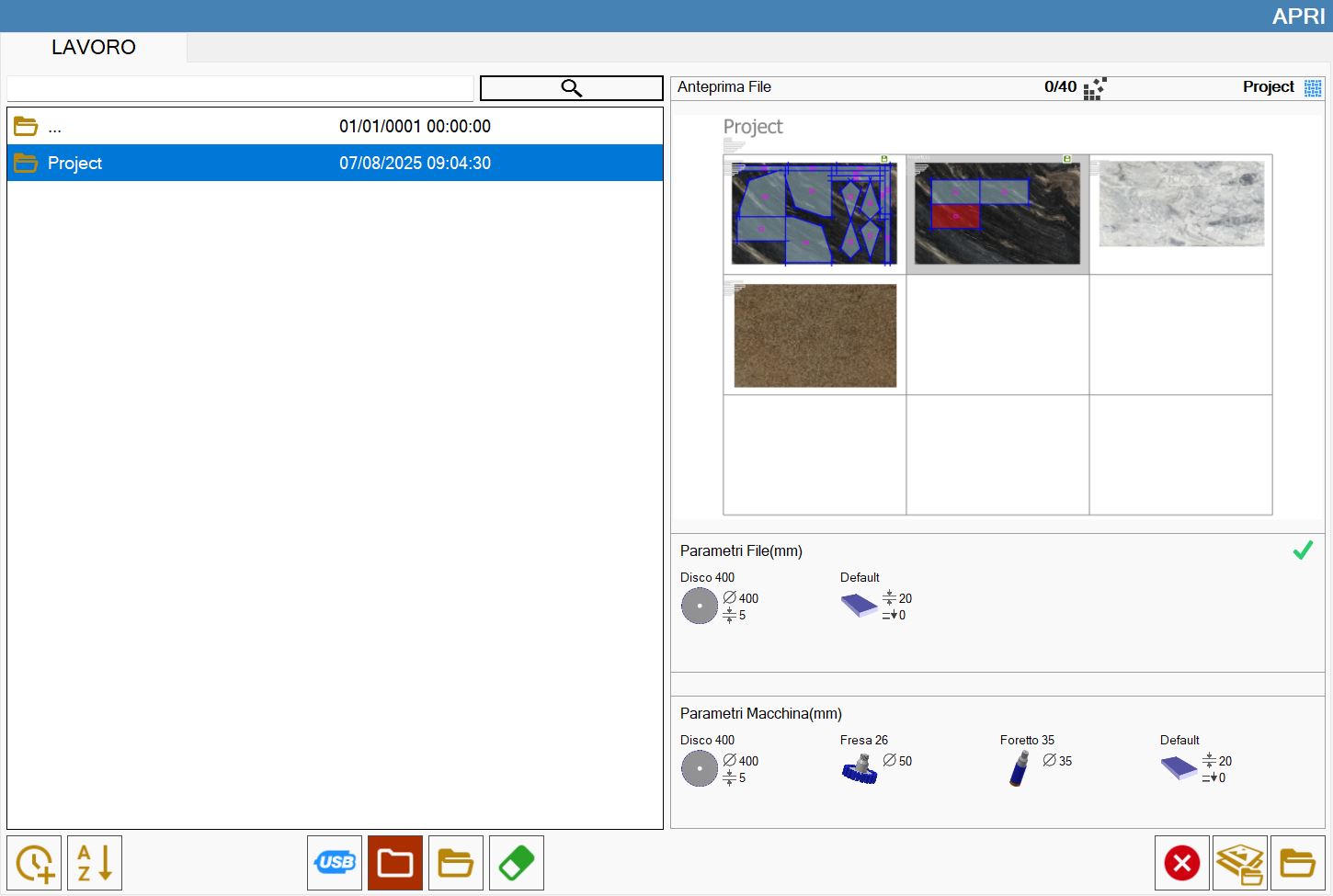
Task: Click the blue grid view icon
Action: coord(1313,87)
